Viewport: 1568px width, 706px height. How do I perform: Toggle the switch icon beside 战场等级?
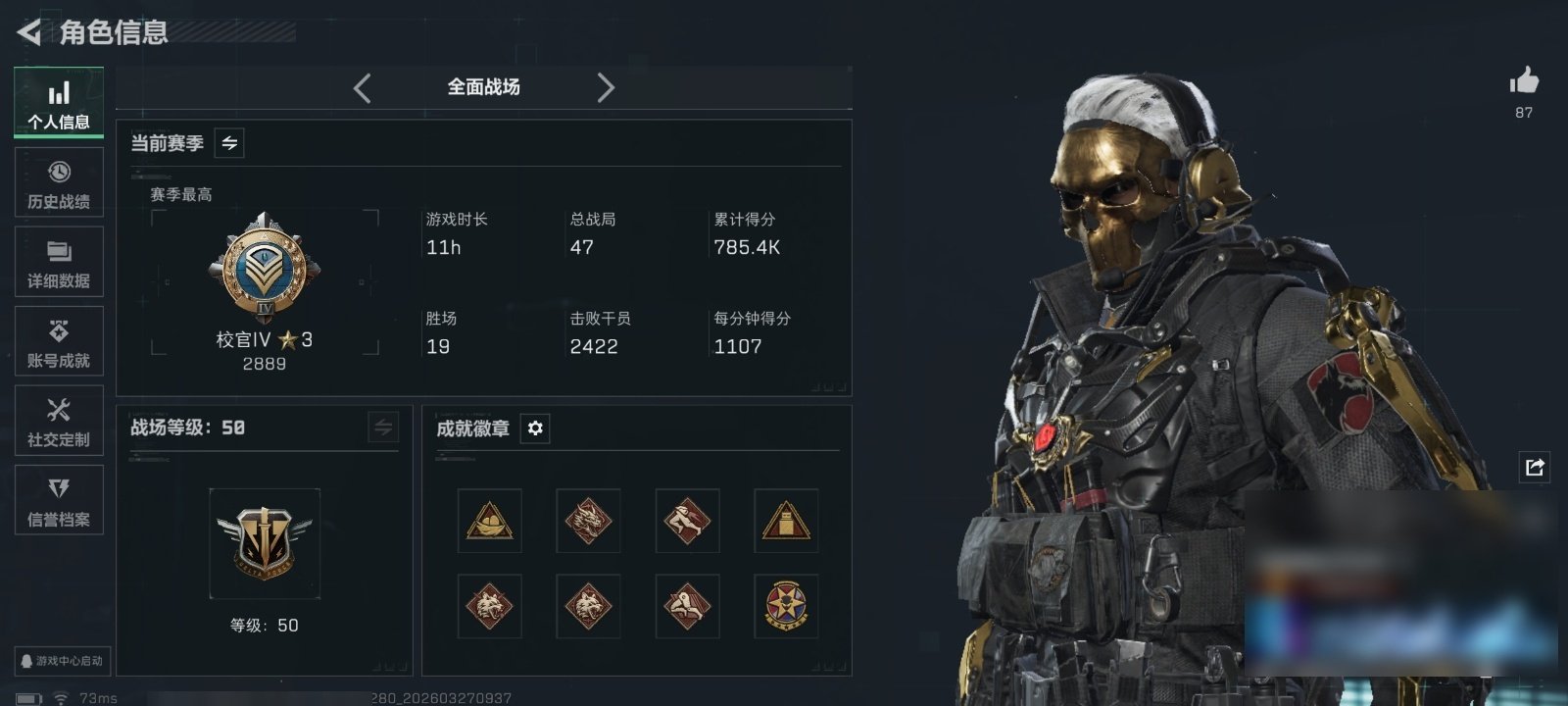click(383, 428)
